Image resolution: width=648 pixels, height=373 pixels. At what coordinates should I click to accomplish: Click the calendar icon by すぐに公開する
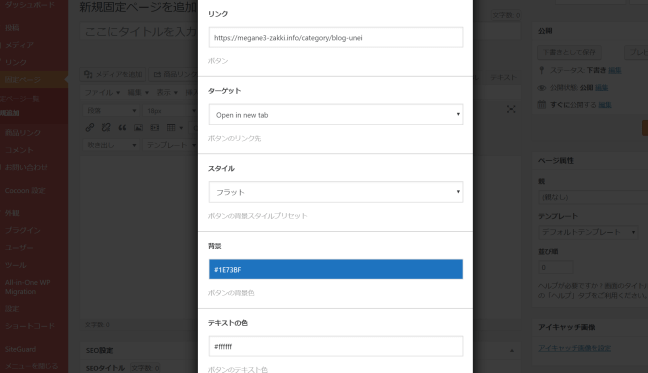pos(541,105)
